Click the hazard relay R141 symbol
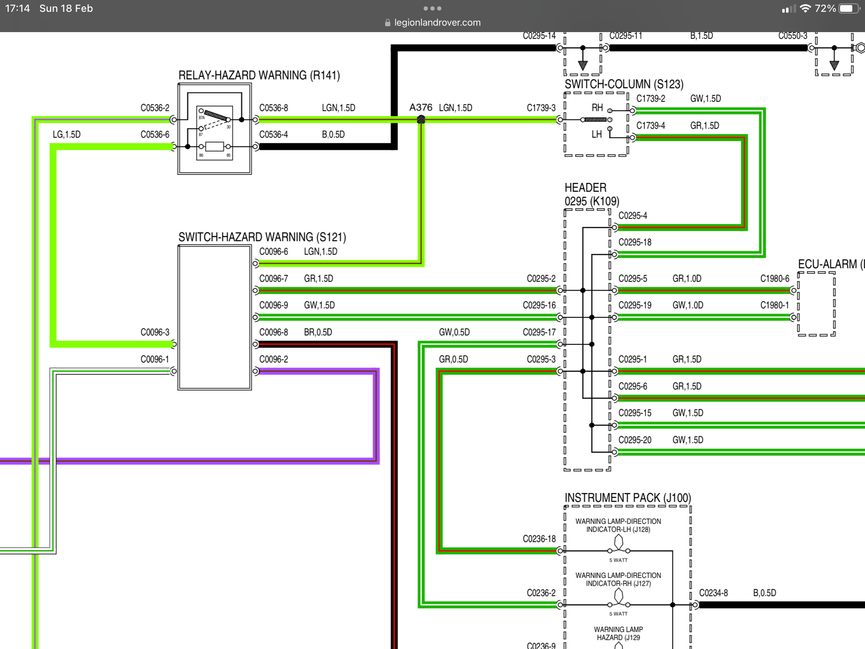865x649 pixels. 215,129
